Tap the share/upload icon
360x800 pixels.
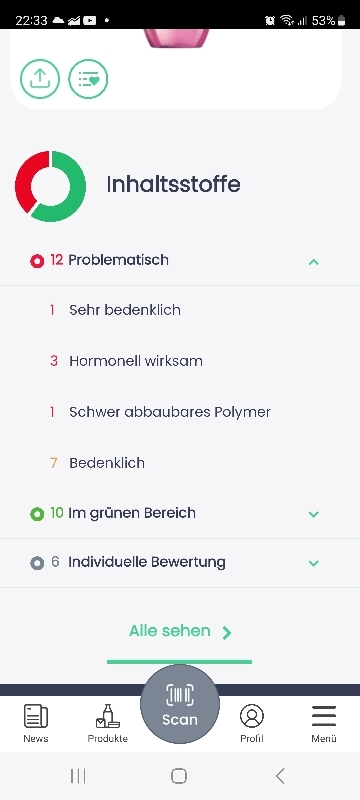click(x=40, y=79)
